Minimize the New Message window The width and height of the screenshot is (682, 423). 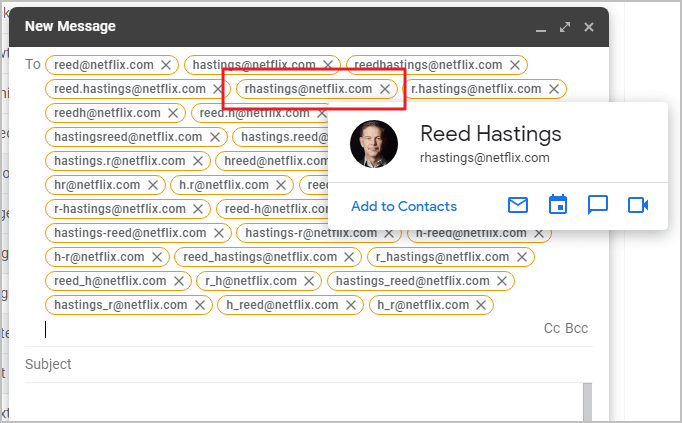(541, 27)
